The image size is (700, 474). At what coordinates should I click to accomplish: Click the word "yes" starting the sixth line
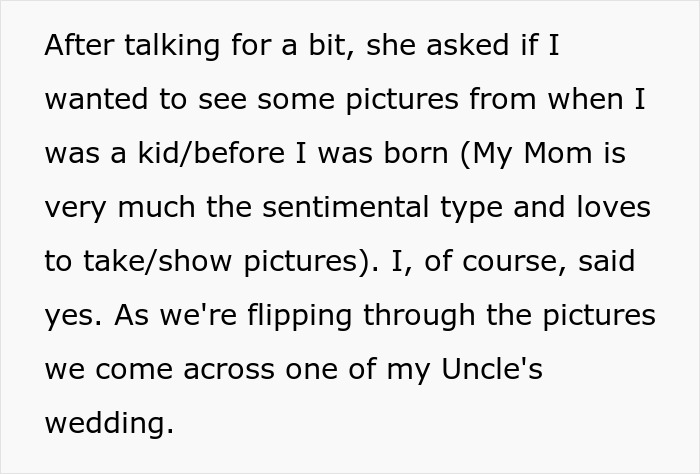click(70, 317)
